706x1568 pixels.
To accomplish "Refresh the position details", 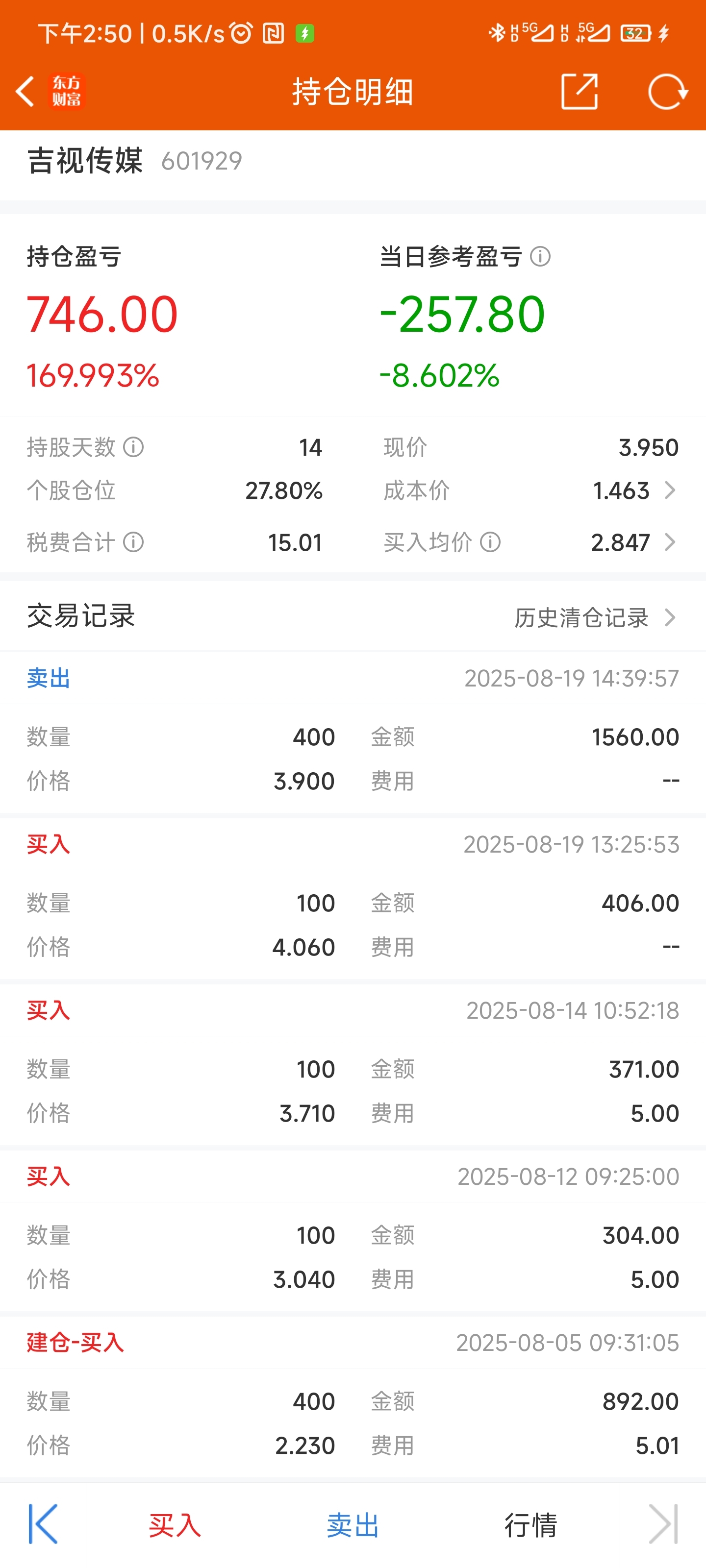I will [668, 91].
